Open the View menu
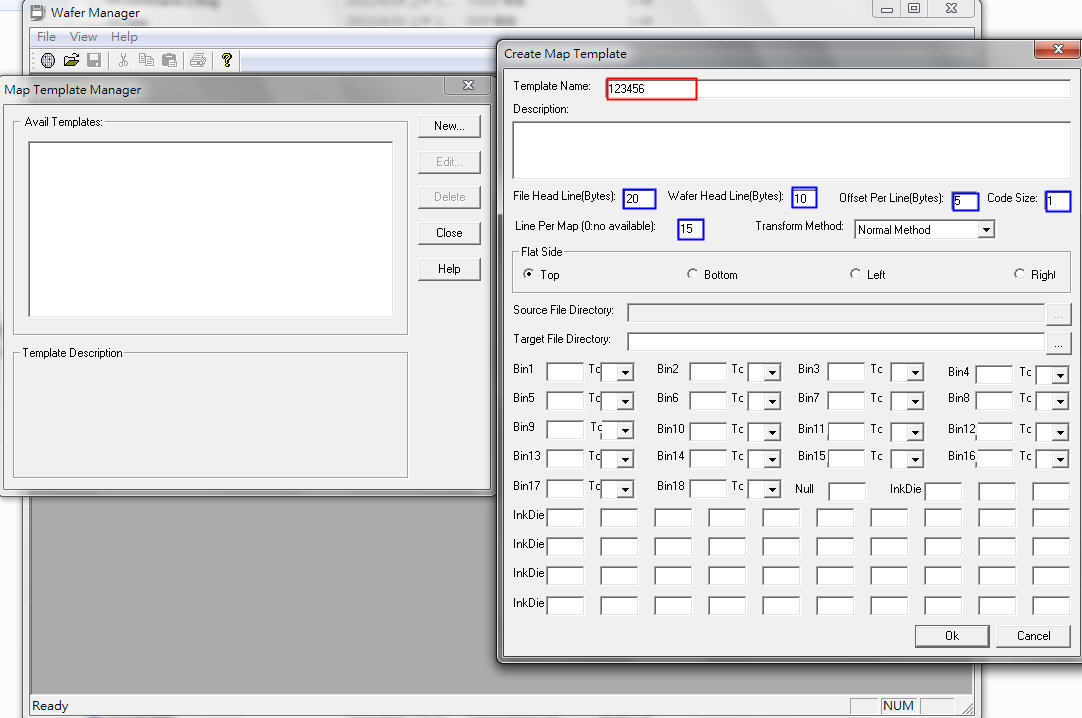 [x=83, y=37]
